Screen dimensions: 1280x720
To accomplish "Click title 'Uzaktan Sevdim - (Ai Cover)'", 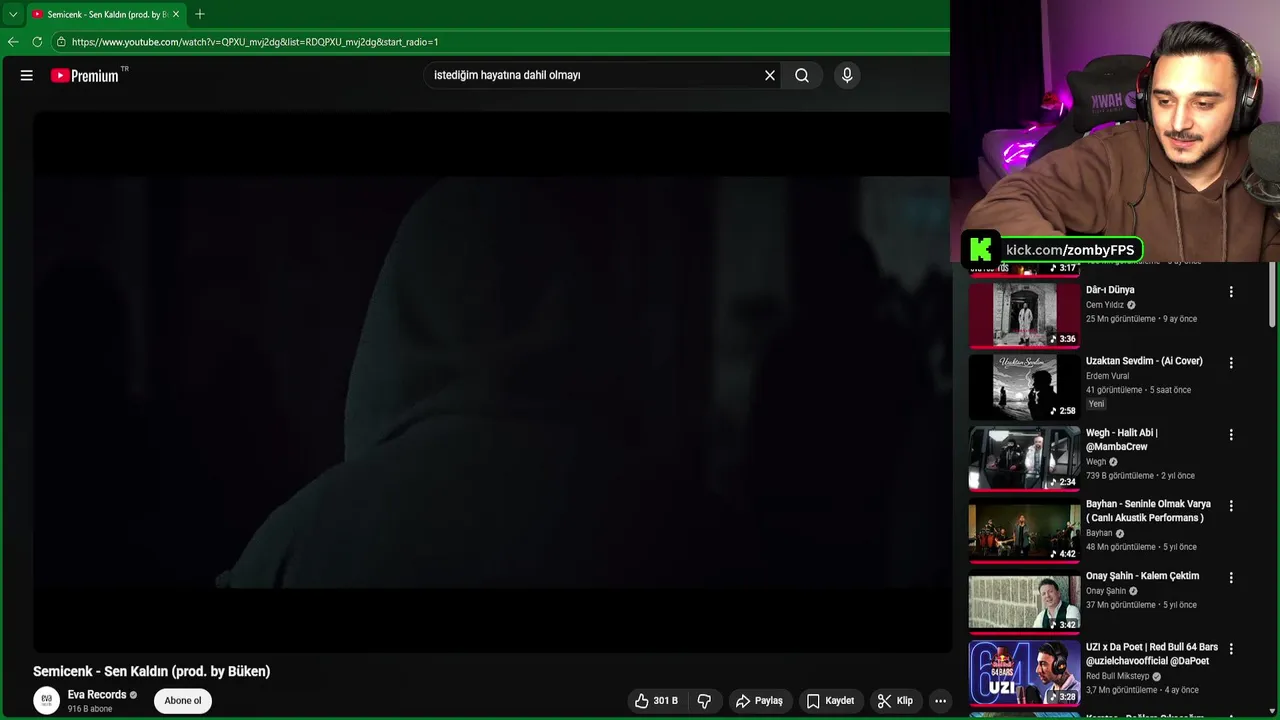I will (x=1144, y=361).
